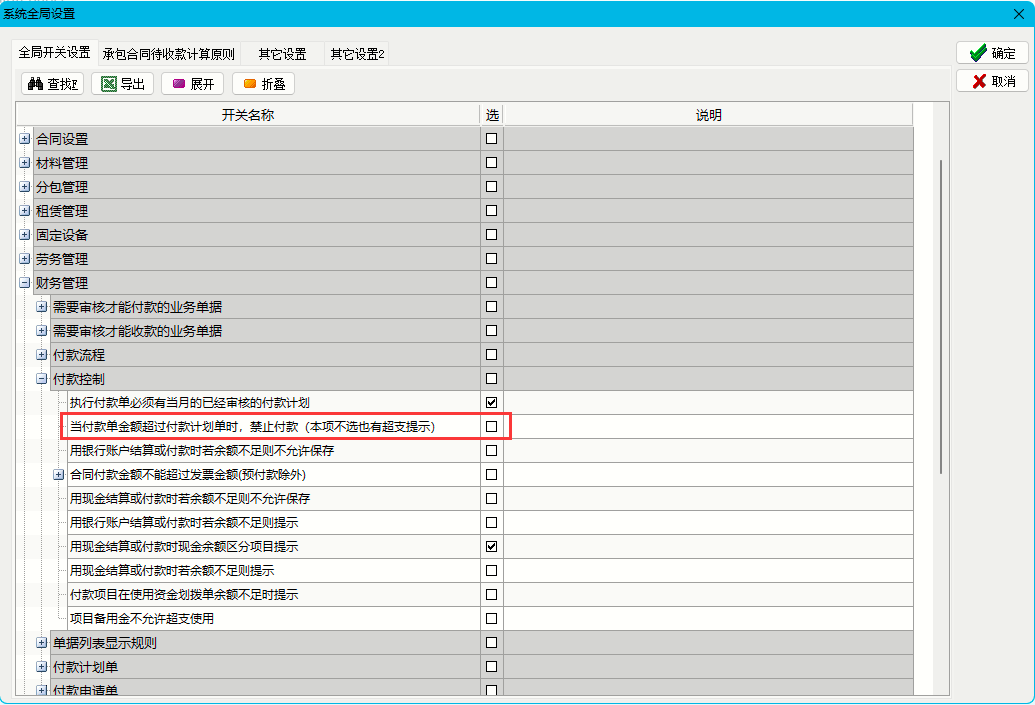Open the 其它设置2 tab
1035x705 pixels.
tap(357, 54)
